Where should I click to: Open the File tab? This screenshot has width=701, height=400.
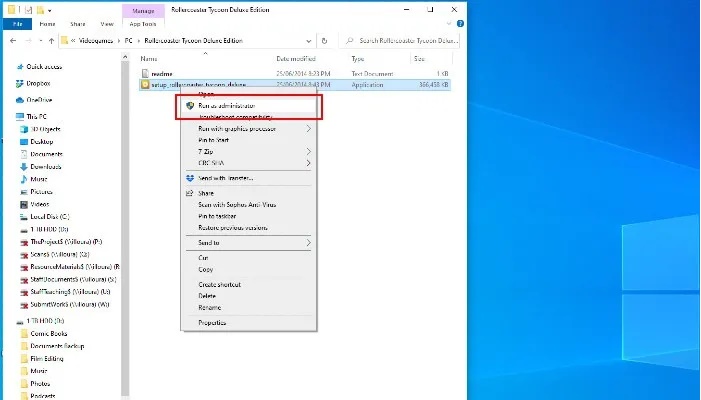click(x=17, y=24)
